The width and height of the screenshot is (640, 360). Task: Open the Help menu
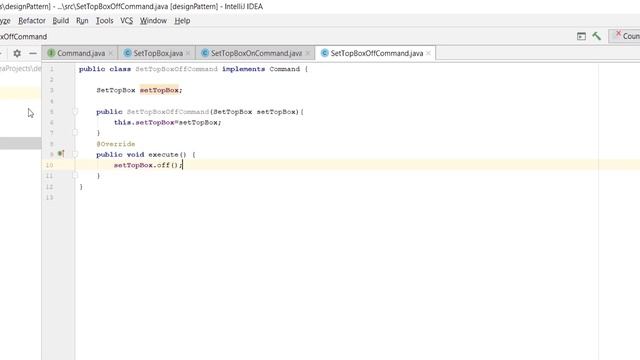[x=182, y=20]
